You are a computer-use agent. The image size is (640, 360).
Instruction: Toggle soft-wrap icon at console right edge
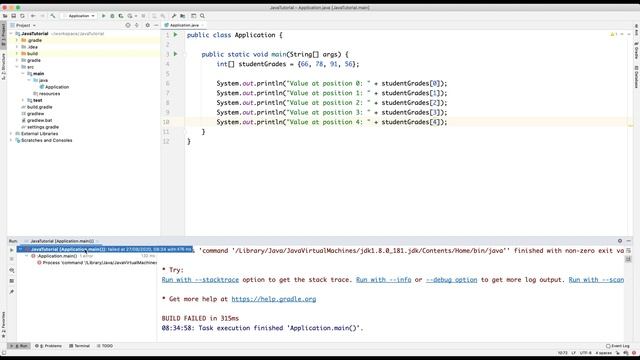coord(628,250)
